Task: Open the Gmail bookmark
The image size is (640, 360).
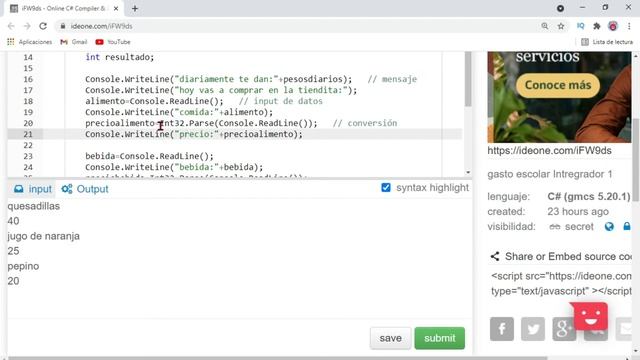Action: (x=74, y=42)
